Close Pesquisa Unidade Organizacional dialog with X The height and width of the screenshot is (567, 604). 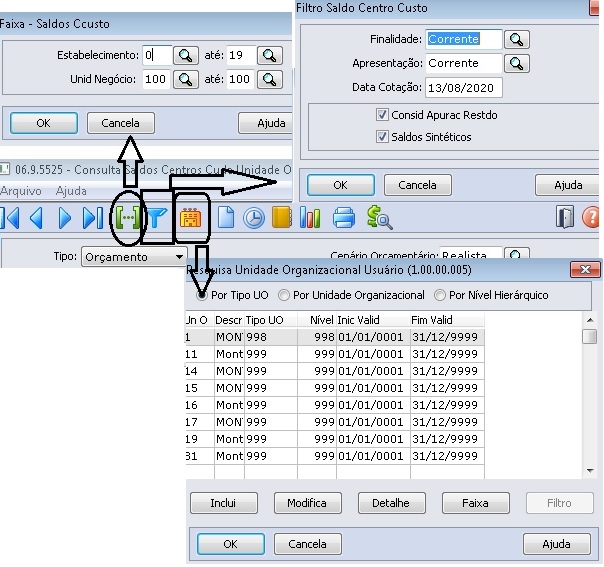tap(585, 270)
